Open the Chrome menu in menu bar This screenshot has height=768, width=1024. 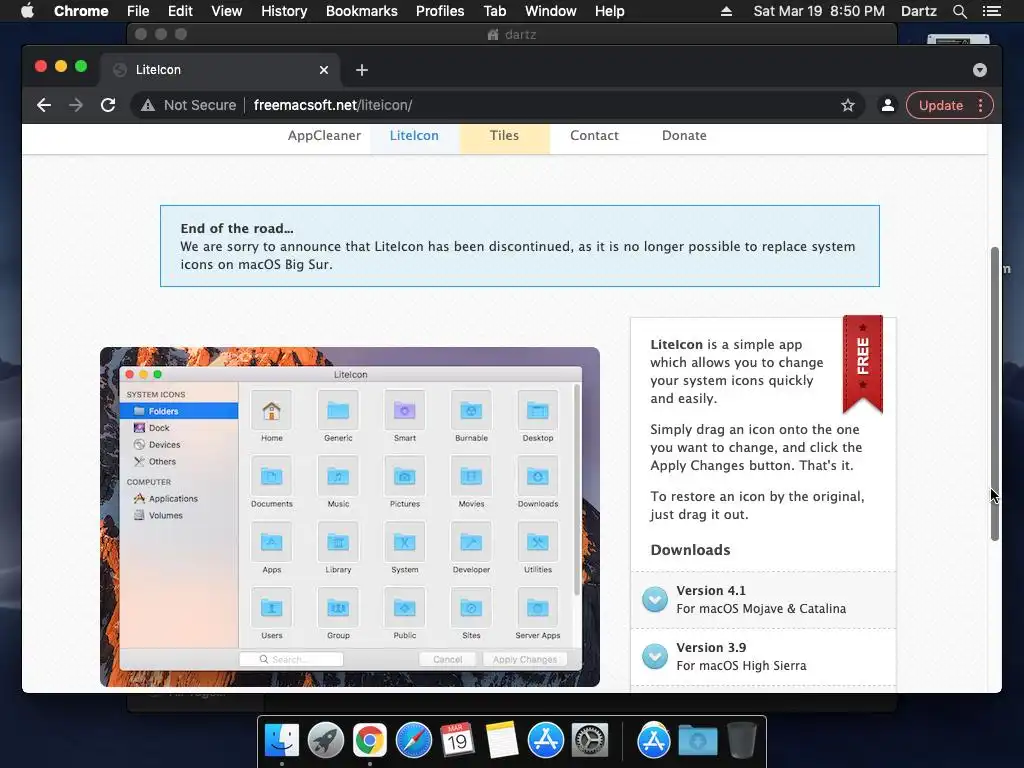coord(81,11)
